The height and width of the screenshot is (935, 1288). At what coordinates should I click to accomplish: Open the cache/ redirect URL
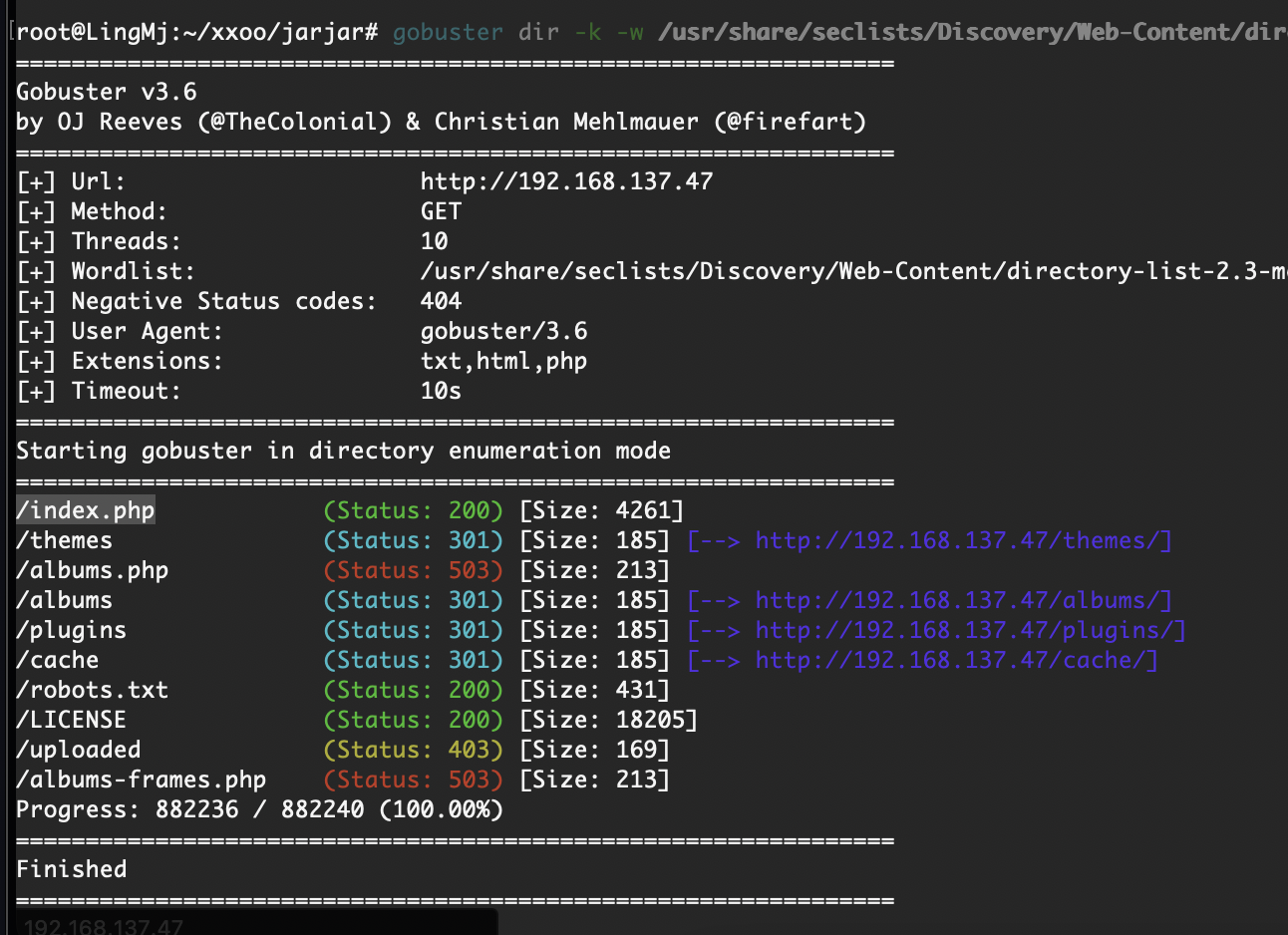[x=956, y=660]
